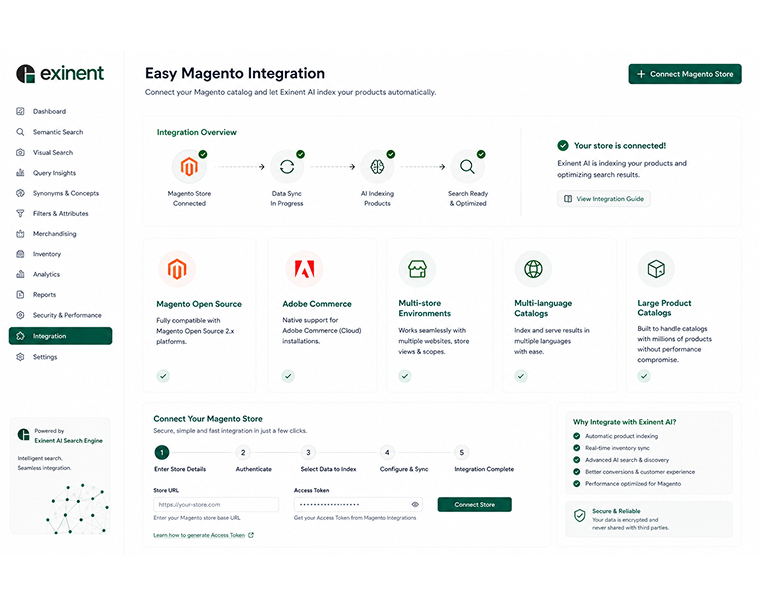Image resolution: width=759 pixels, height=606 pixels.
Task: Click checkmark under Multi-store Environments card
Action: point(405,376)
